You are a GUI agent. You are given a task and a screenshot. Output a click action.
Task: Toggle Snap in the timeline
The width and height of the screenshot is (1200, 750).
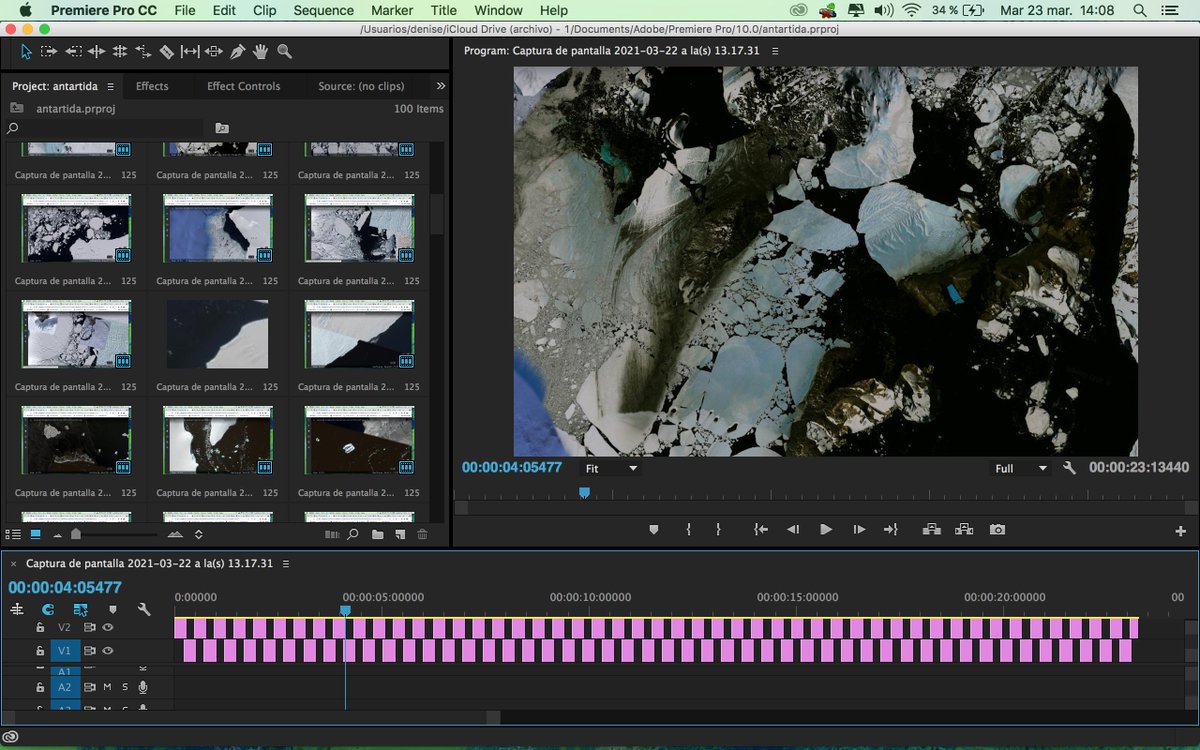click(x=48, y=609)
